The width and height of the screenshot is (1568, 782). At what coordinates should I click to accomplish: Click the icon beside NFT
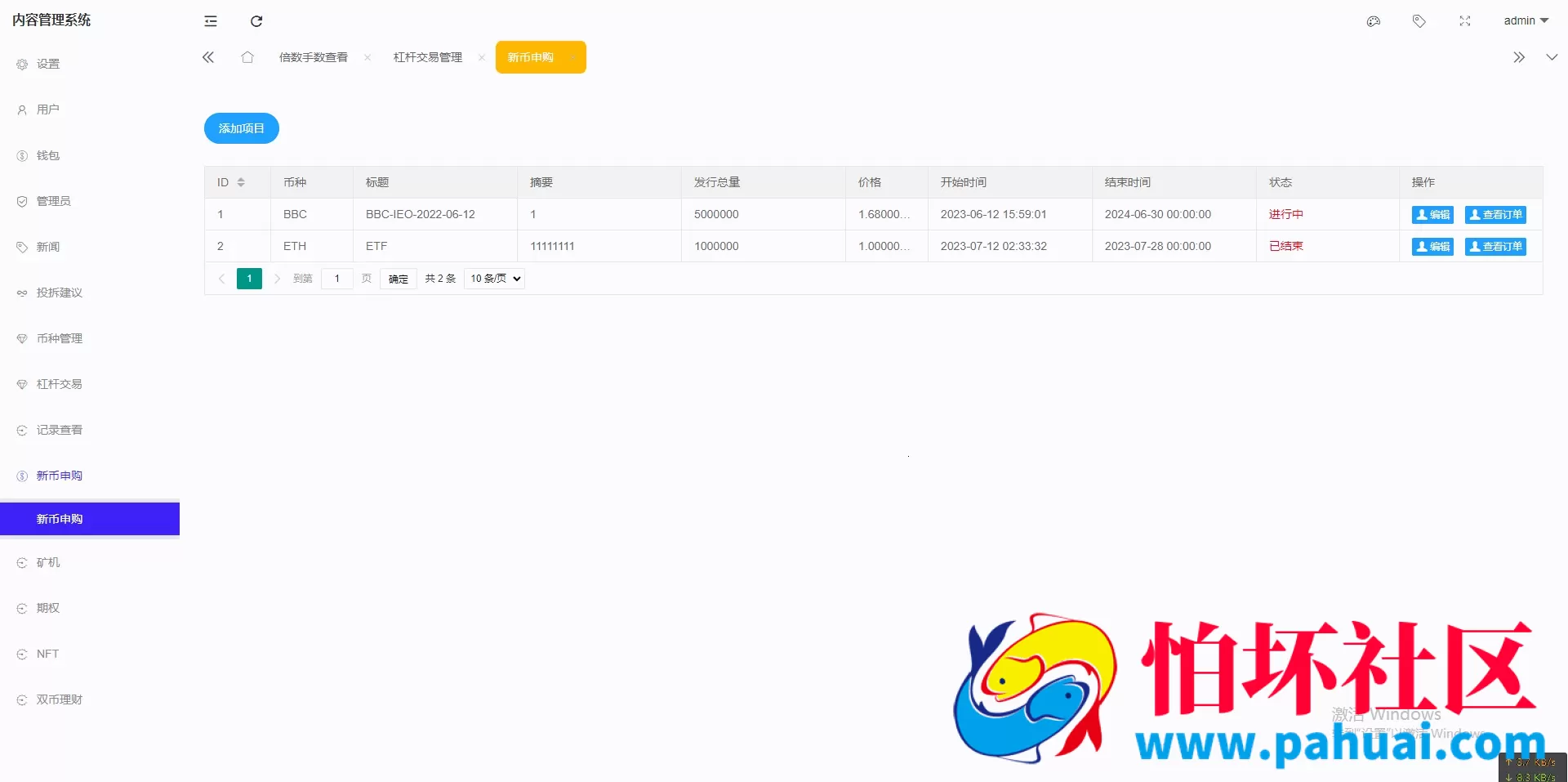[x=22, y=654]
